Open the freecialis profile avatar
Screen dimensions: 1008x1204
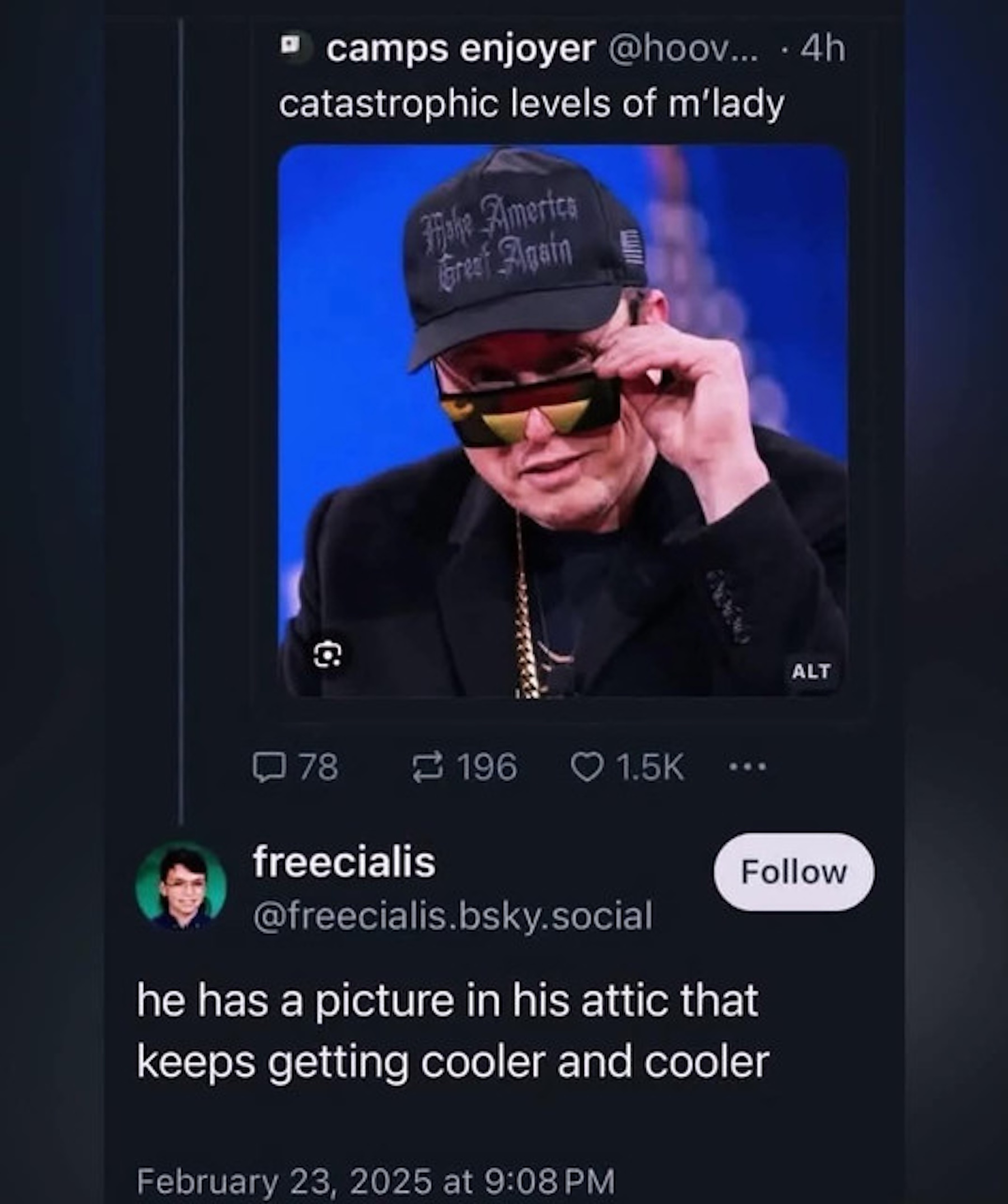pos(181,886)
